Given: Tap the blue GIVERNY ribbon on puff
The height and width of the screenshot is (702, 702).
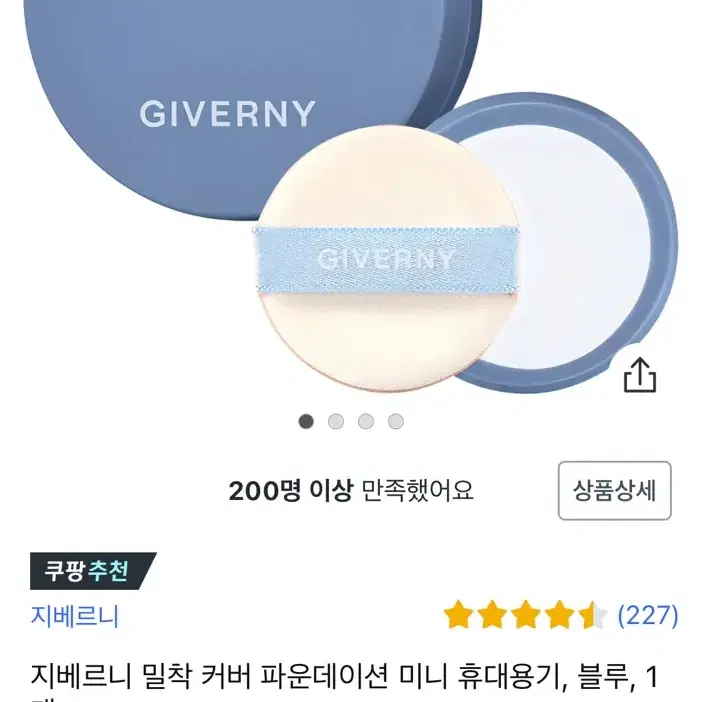Looking at the screenshot, I should click(x=387, y=260).
